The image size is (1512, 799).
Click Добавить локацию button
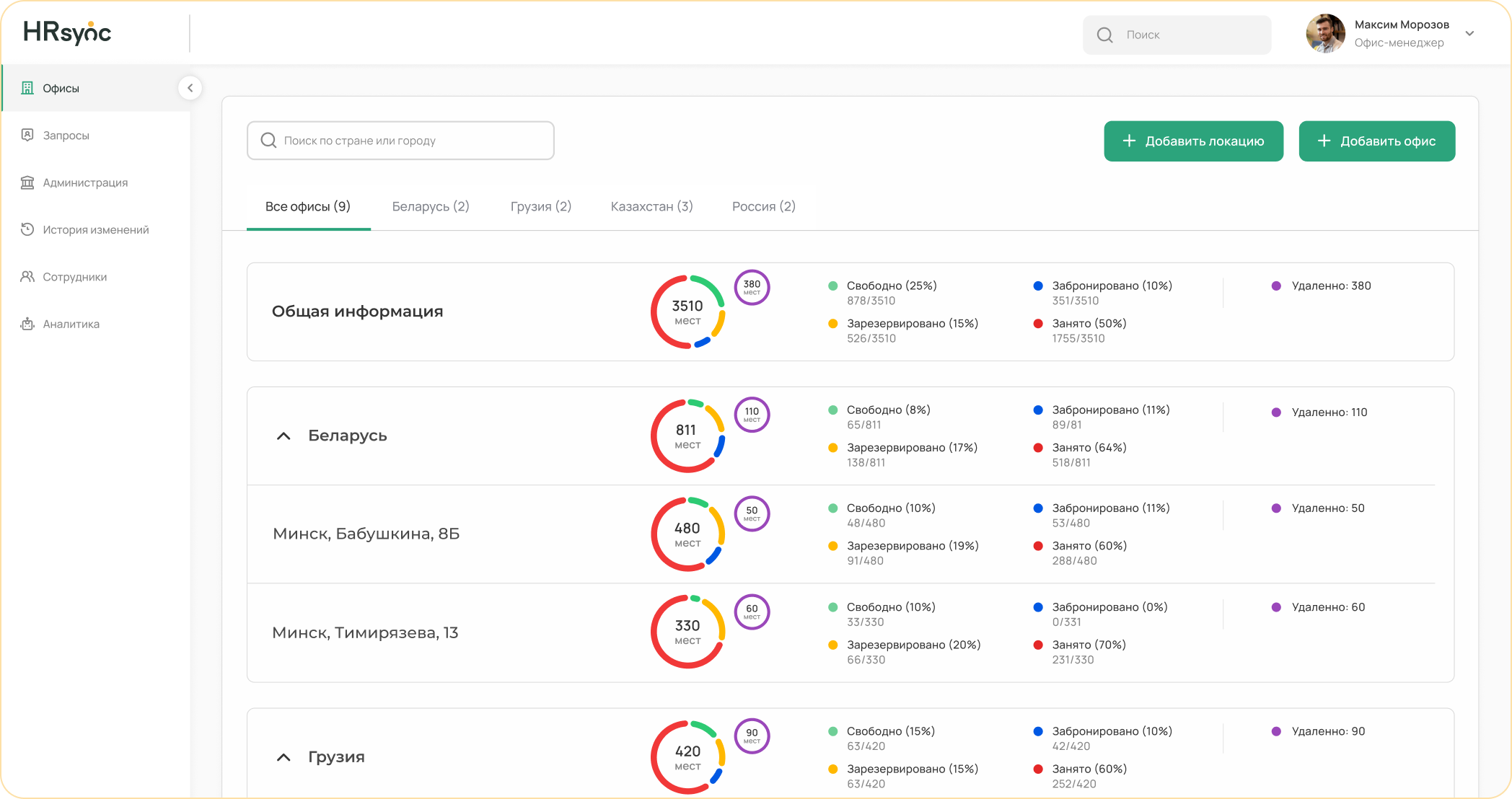(1193, 141)
